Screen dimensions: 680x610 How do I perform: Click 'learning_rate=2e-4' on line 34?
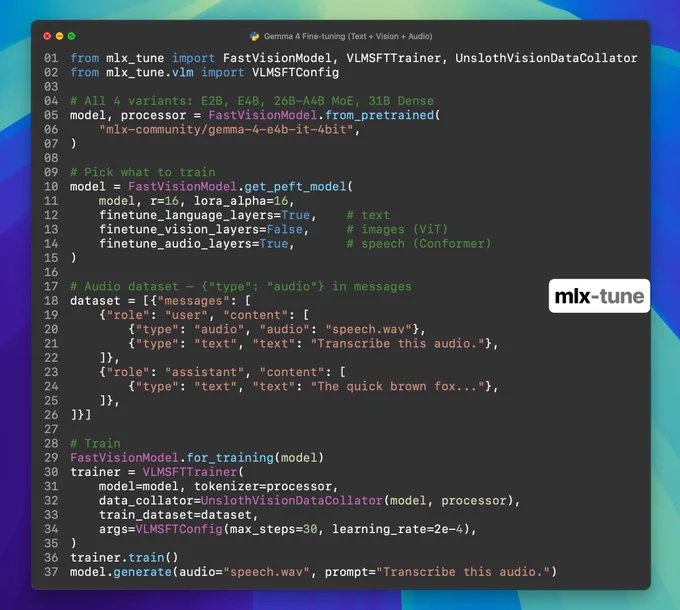click(397, 529)
